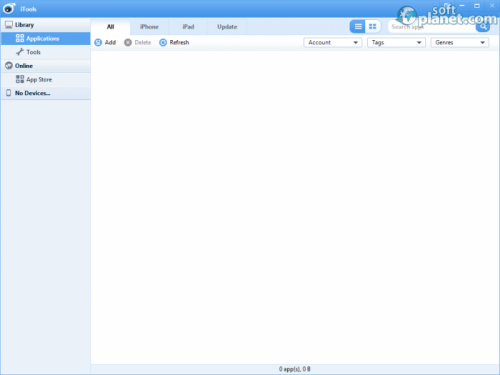Image resolution: width=500 pixels, height=375 pixels.
Task: Open App Store under Online
Action: [46, 80]
